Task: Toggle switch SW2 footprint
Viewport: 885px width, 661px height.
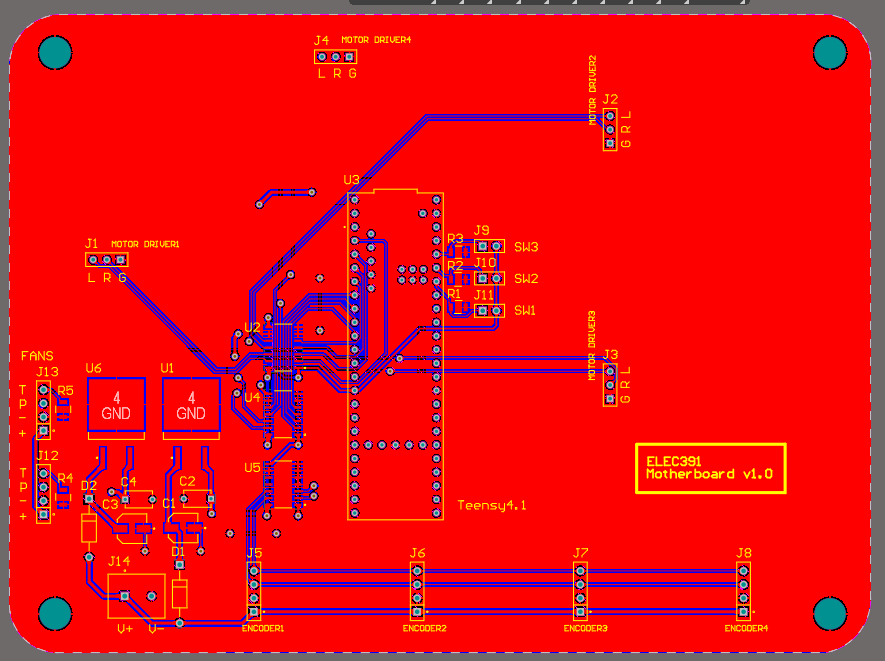Action: click(x=487, y=278)
